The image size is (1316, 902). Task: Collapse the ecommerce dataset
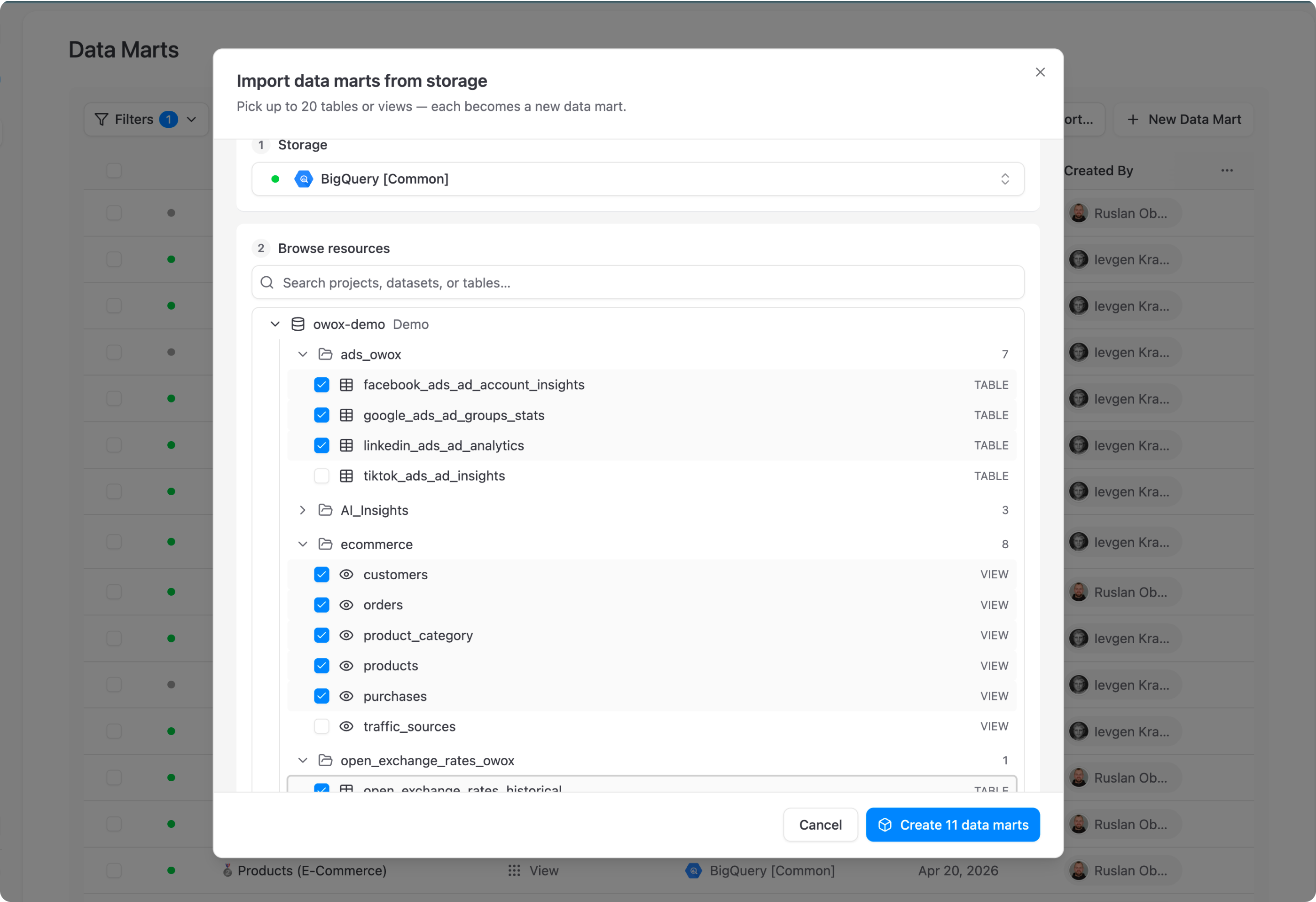tap(302, 544)
